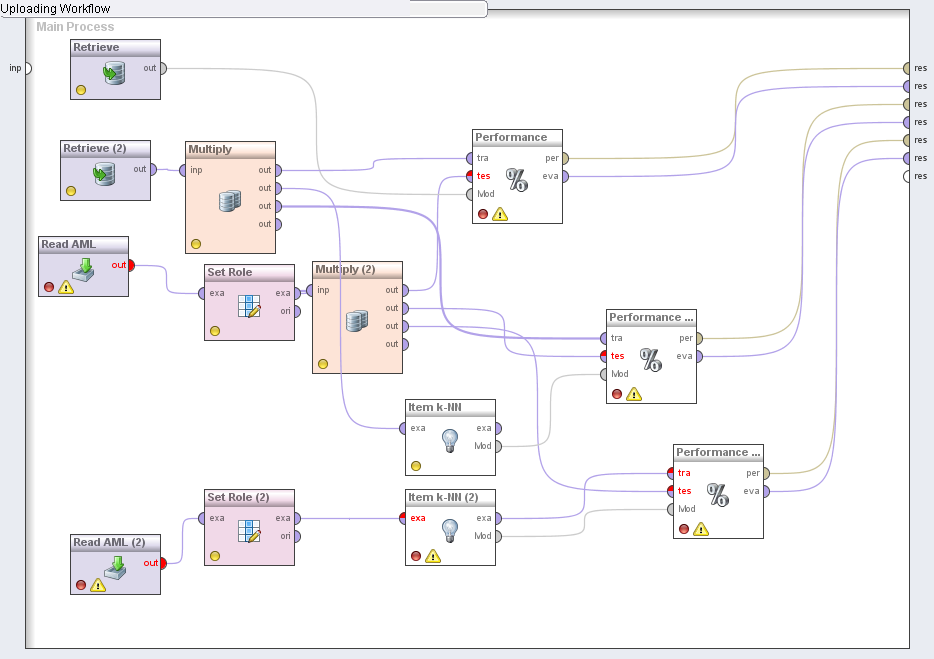This screenshot has height=659, width=934.
Task: Select the Item k-NN lightbulb icon
Action: click(450, 438)
